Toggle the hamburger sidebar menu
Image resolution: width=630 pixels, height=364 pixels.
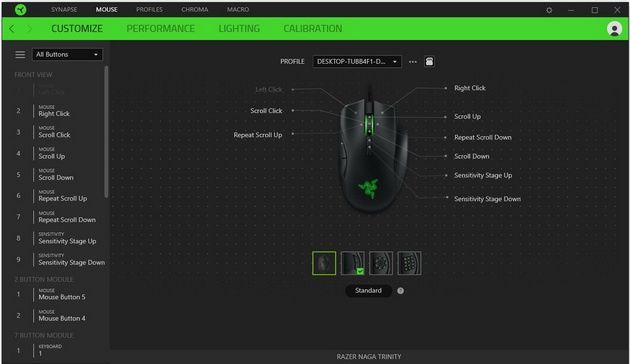20,54
